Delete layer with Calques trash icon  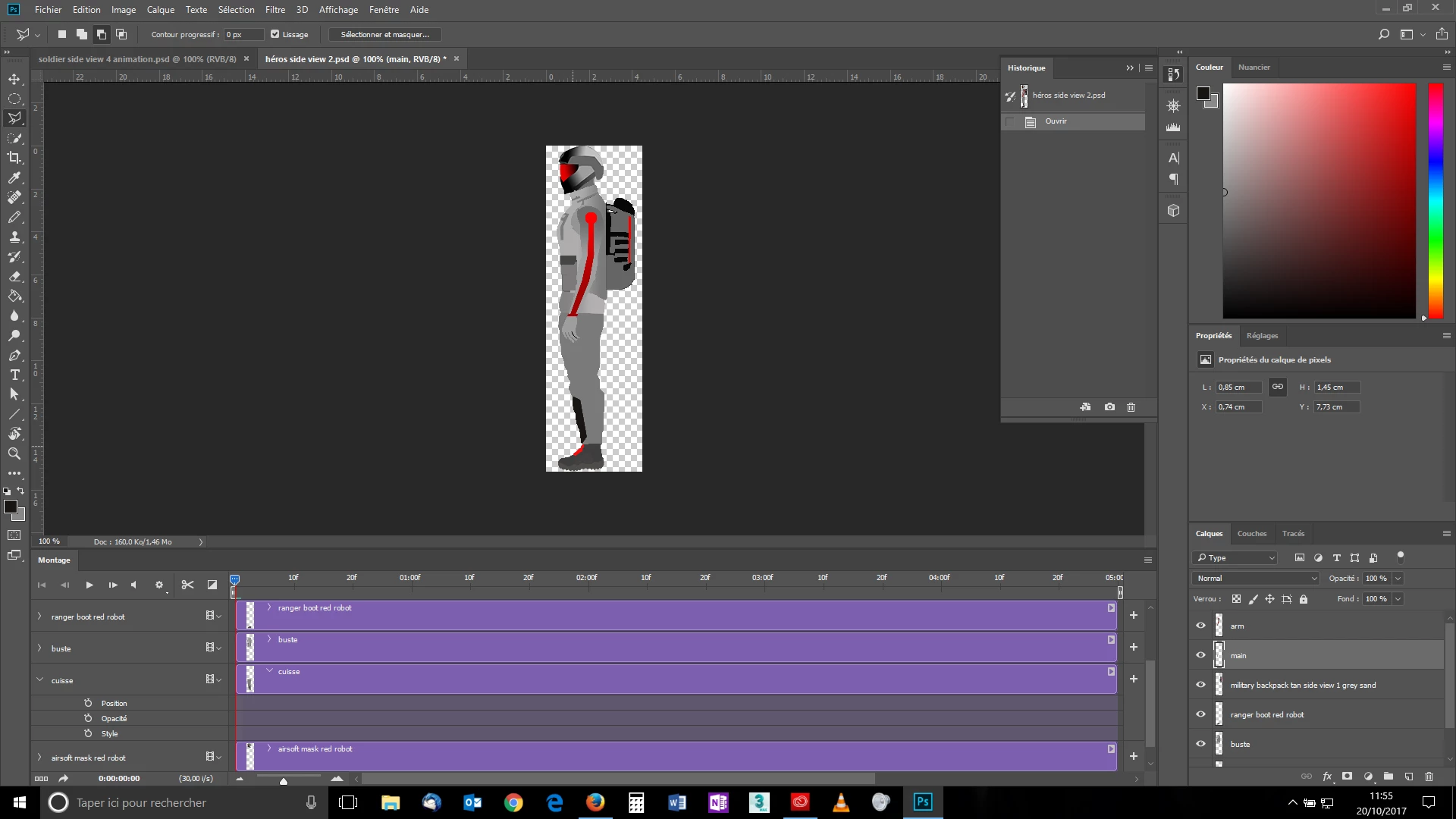click(x=1429, y=777)
